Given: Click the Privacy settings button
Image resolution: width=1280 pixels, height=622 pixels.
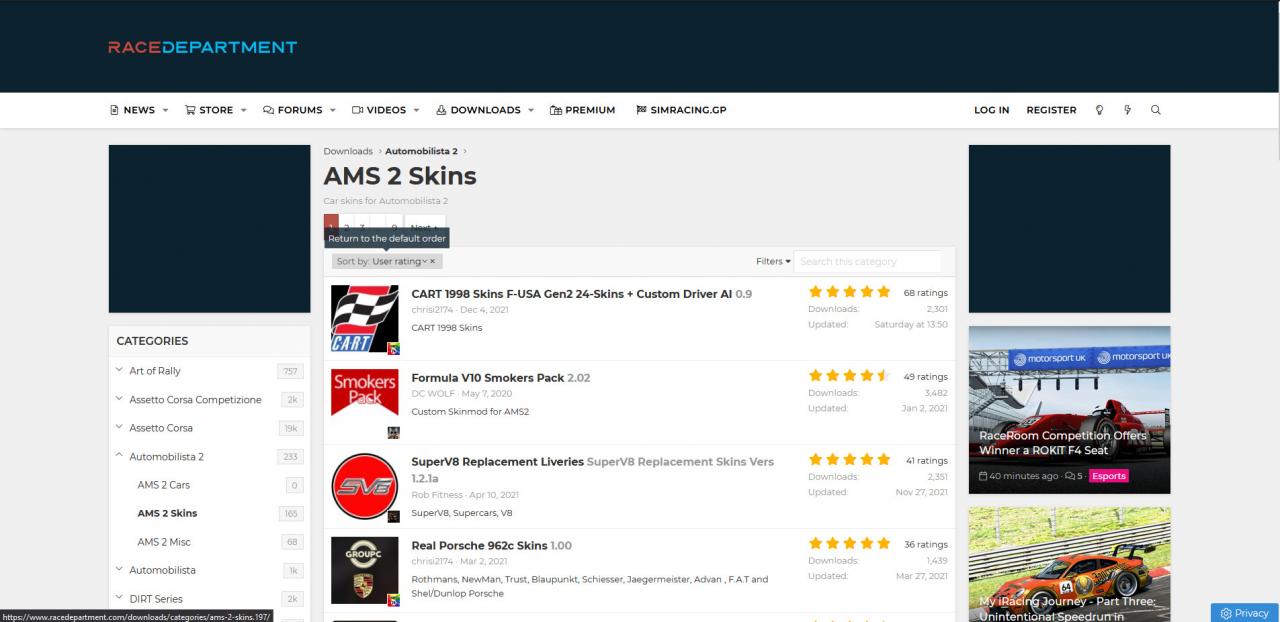Looking at the screenshot, I should 1244,613.
